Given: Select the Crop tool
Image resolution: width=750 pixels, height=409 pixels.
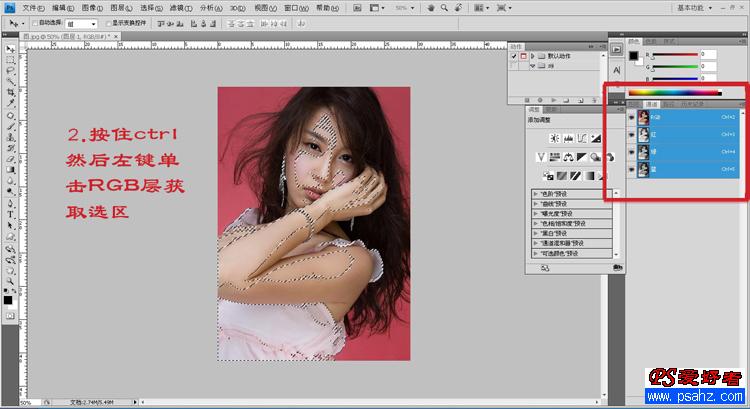Looking at the screenshot, I should click(10, 93).
